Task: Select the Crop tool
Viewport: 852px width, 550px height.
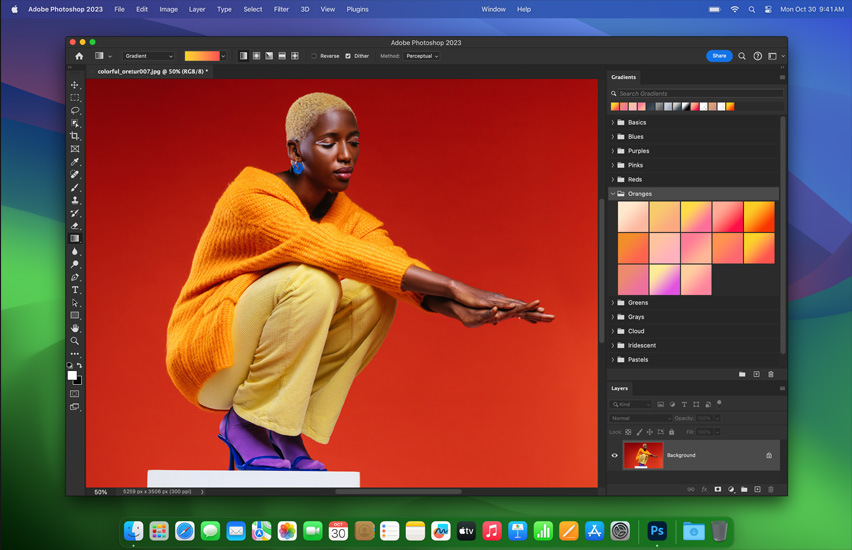Action: pyautogui.click(x=75, y=136)
